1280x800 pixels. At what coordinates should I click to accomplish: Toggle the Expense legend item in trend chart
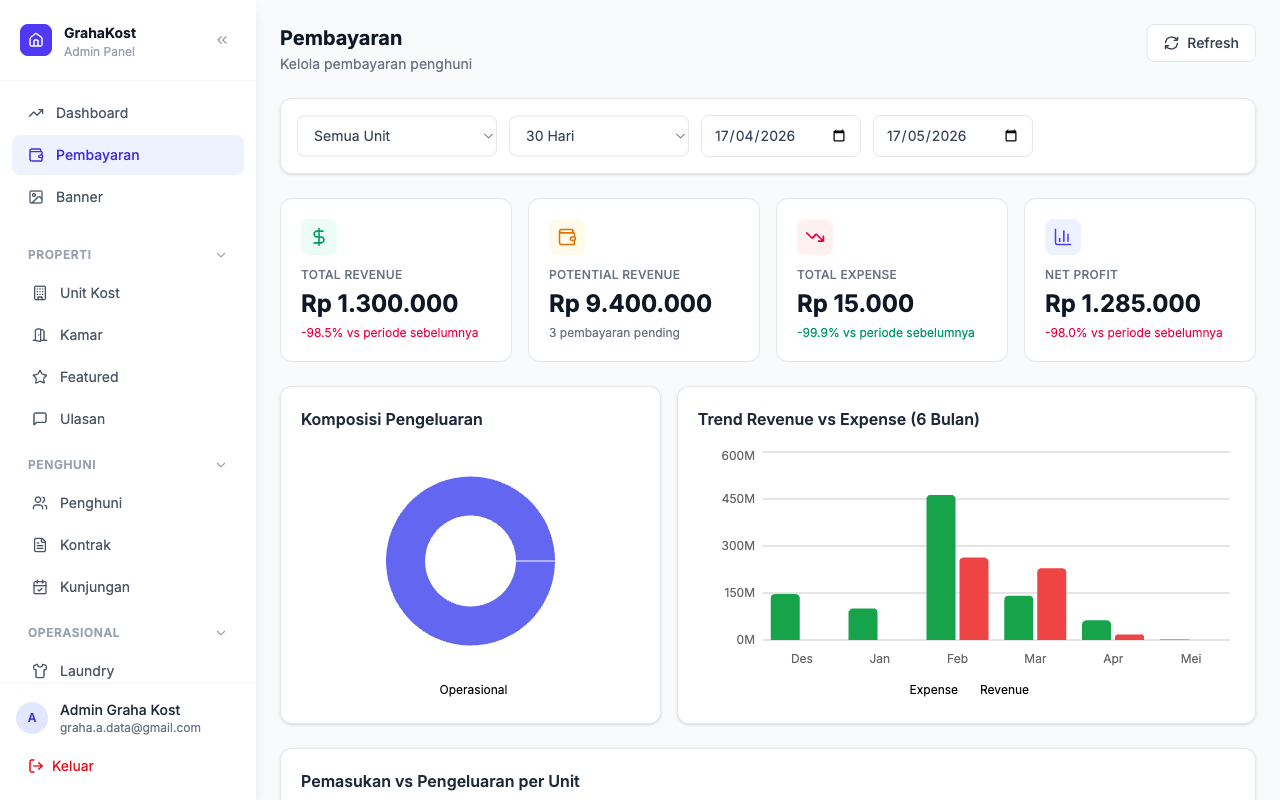[933, 690]
